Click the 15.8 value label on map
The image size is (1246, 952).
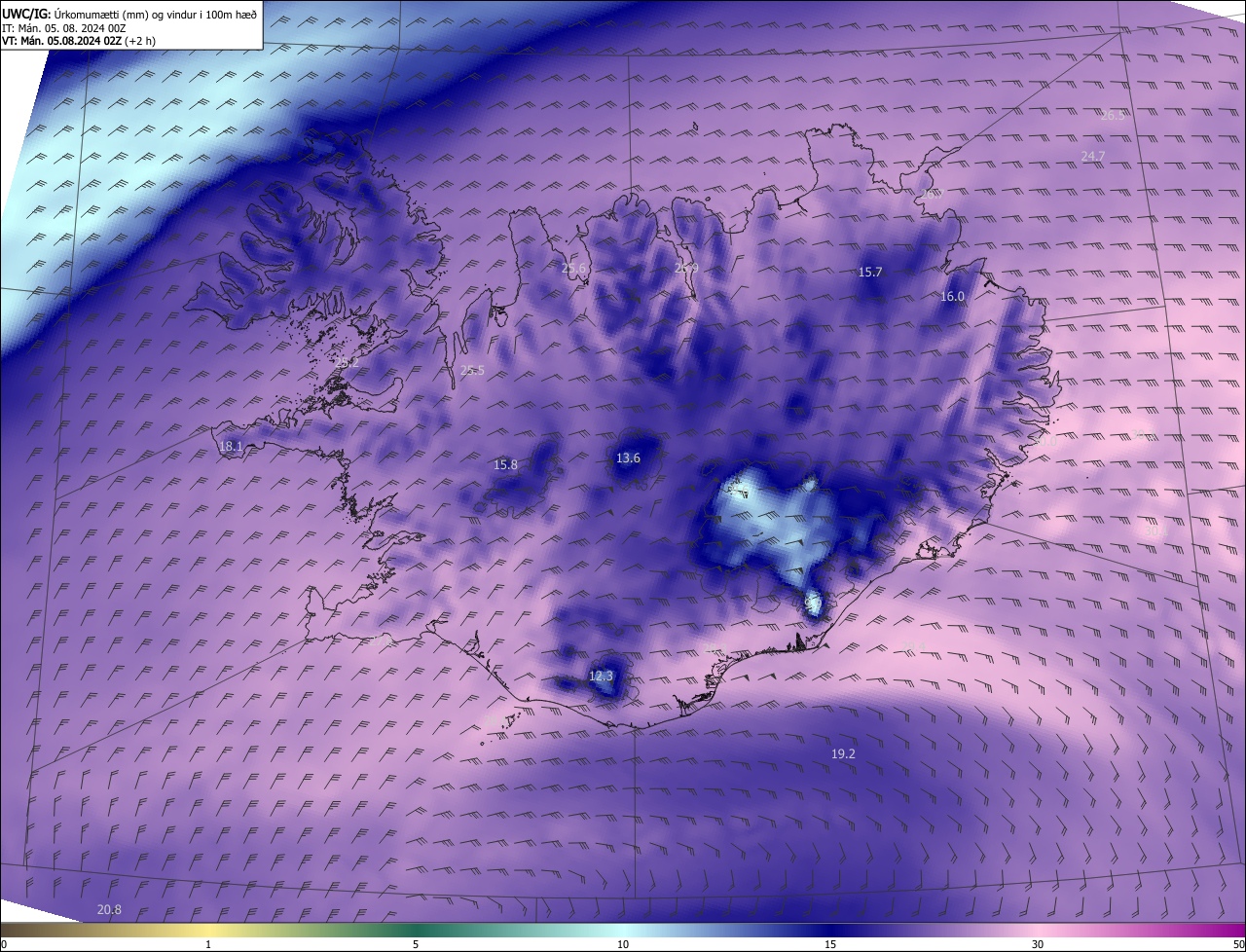click(x=506, y=465)
